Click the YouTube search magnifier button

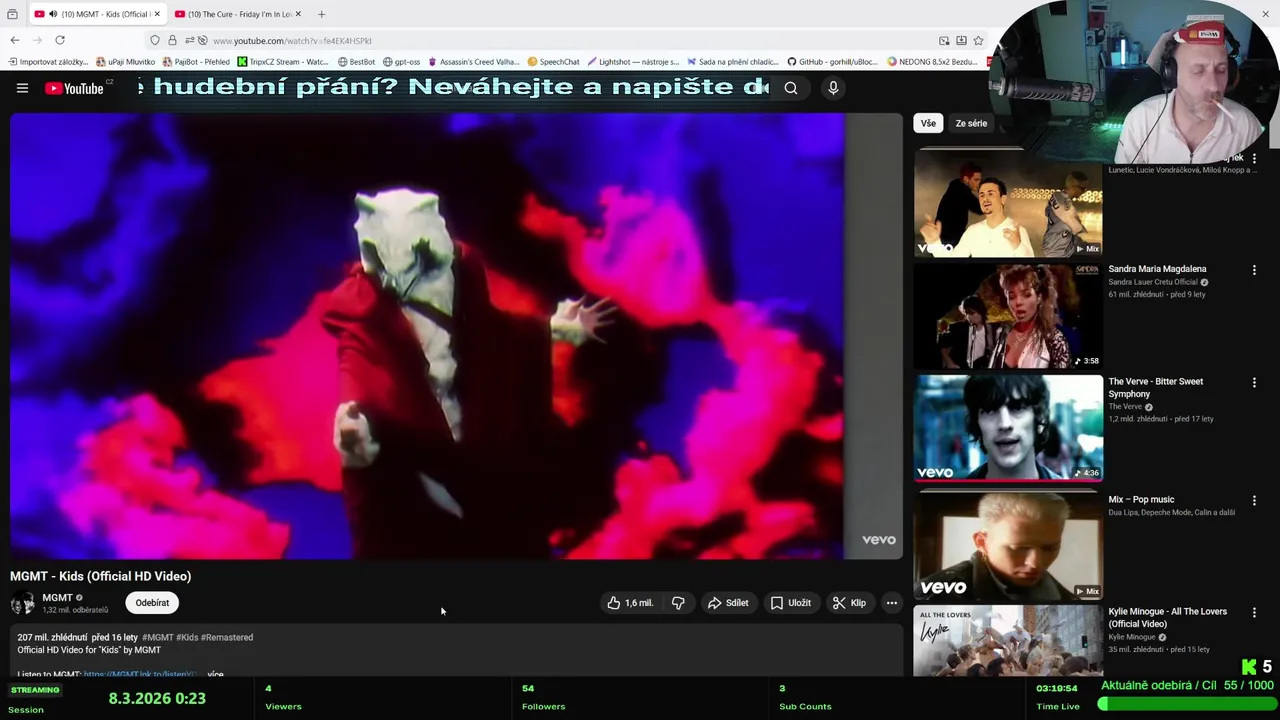pyautogui.click(x=791, y=88)
